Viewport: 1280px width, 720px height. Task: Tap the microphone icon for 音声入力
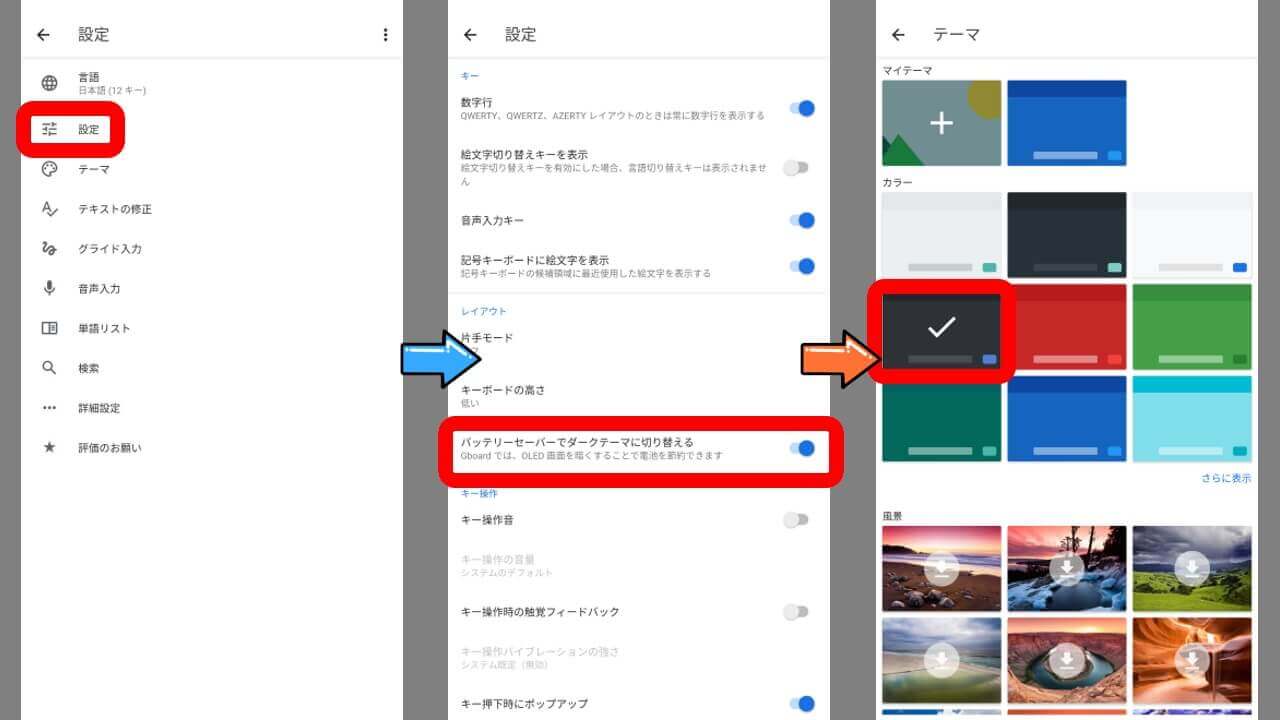(49, 288)
